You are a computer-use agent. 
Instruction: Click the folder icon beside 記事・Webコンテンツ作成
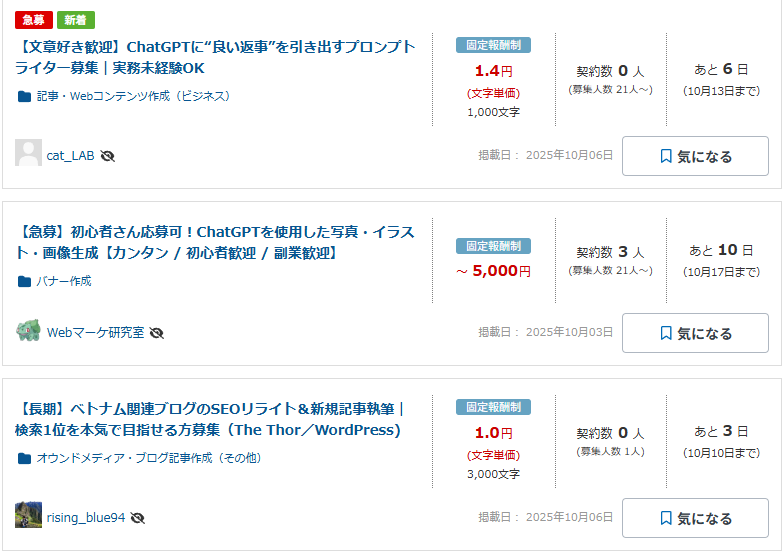point(24,97)
